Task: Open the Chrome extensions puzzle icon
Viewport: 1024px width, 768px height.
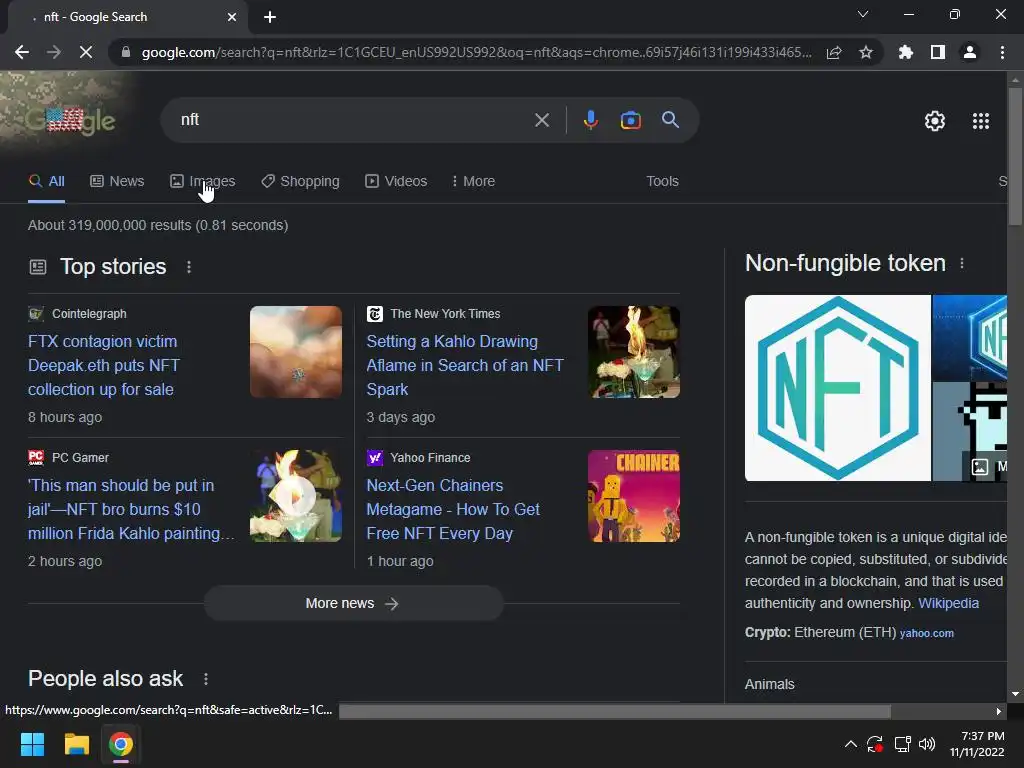Action: [906, 52]
